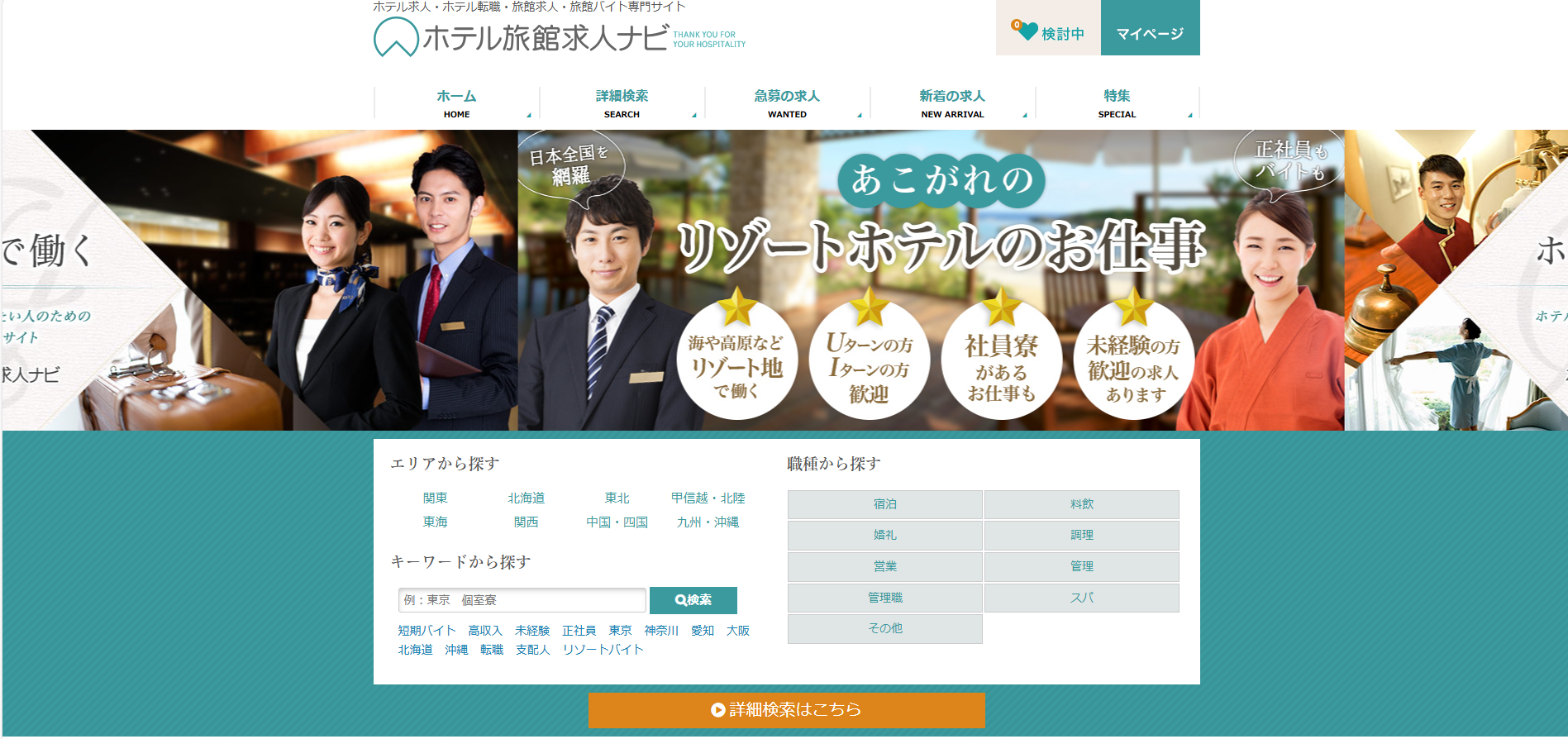The image size is (1568, 739).
Task: Open 新着の求人 NEW ARRIVAL menu
Action: 952,103
